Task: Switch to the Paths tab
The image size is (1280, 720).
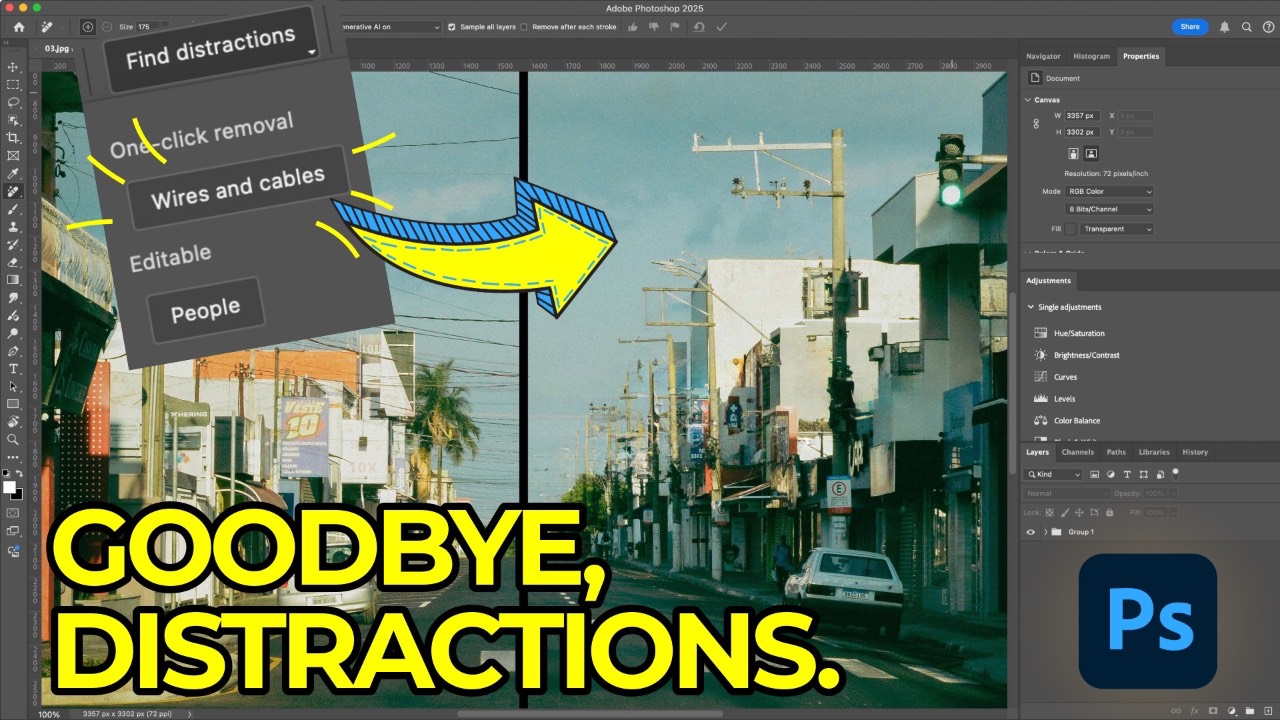Action: pos(1116,452)
